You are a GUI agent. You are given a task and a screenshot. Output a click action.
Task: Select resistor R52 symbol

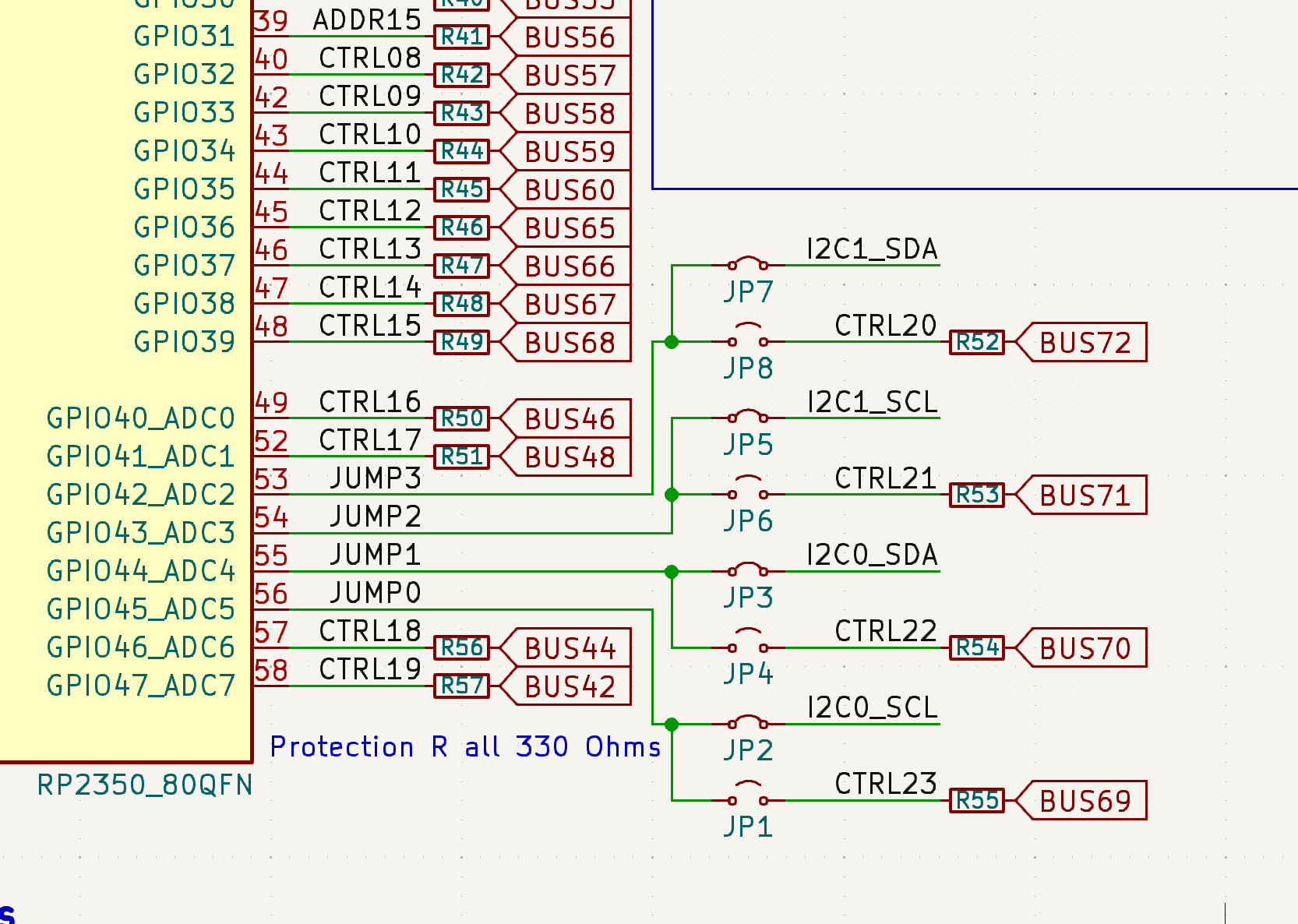[977, 342]
